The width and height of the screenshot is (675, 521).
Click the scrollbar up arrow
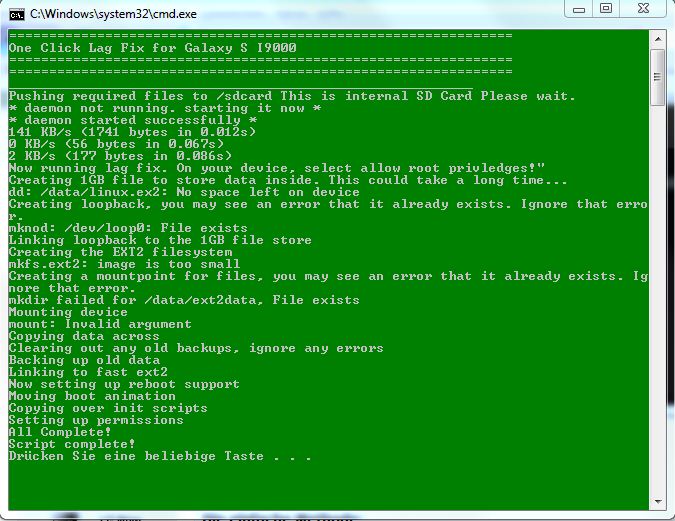(658, 39)
